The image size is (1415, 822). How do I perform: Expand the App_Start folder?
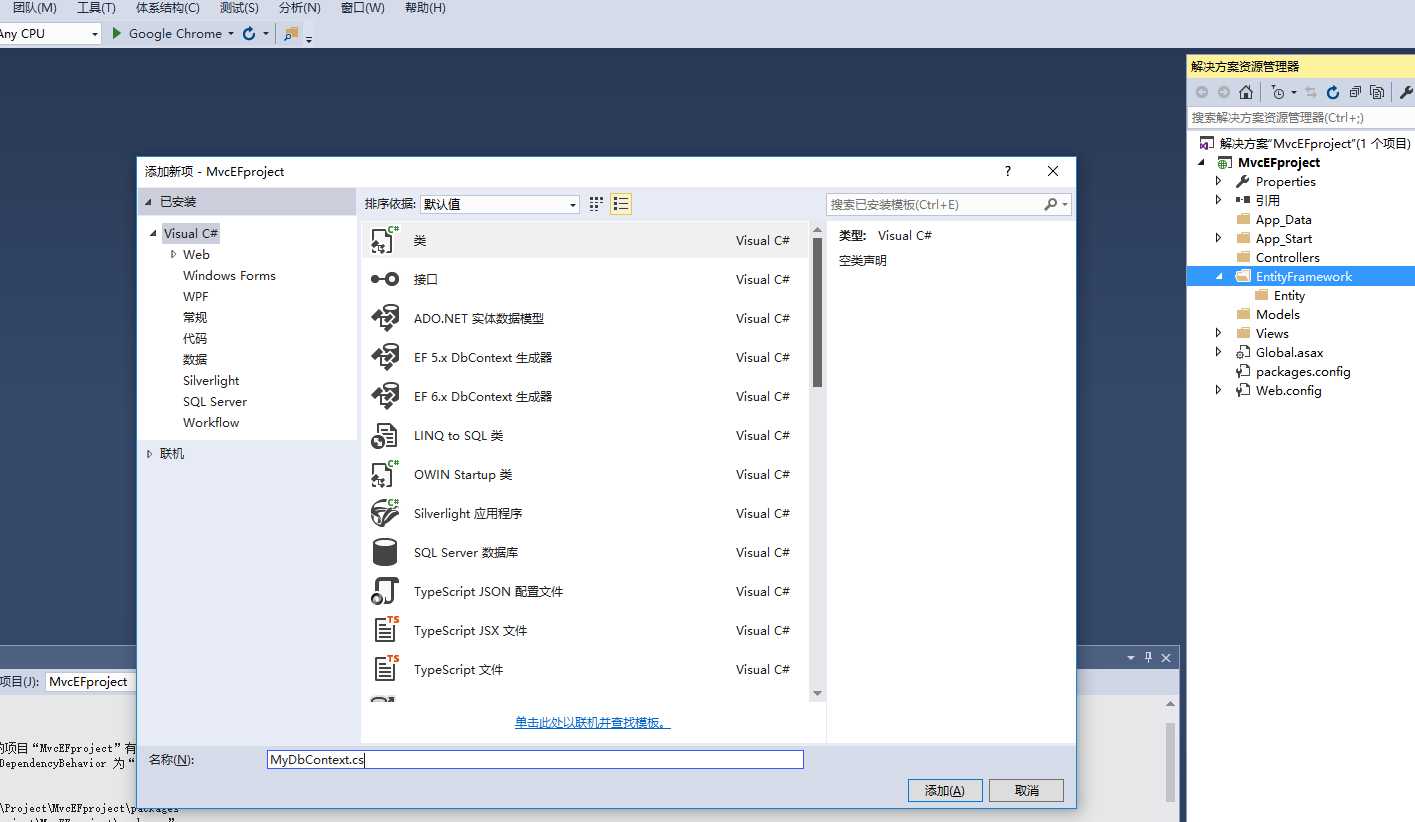coord(1218,238)
